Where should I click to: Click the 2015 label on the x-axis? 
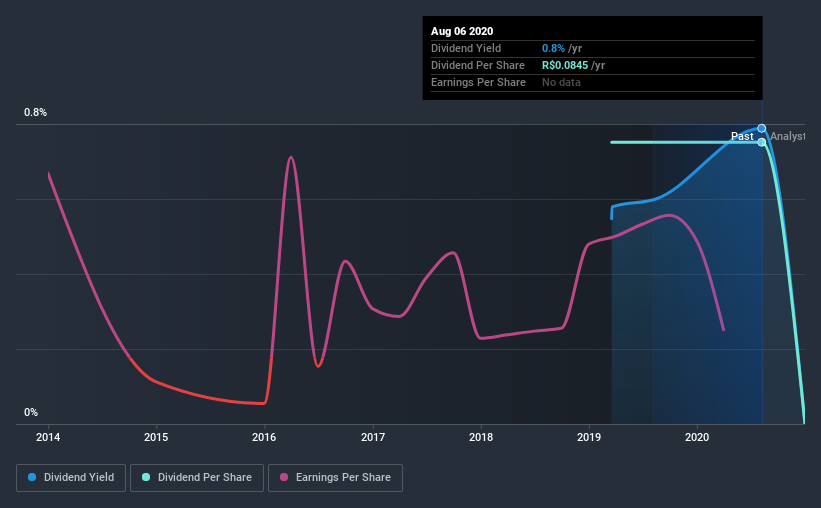tap(156, 437)
